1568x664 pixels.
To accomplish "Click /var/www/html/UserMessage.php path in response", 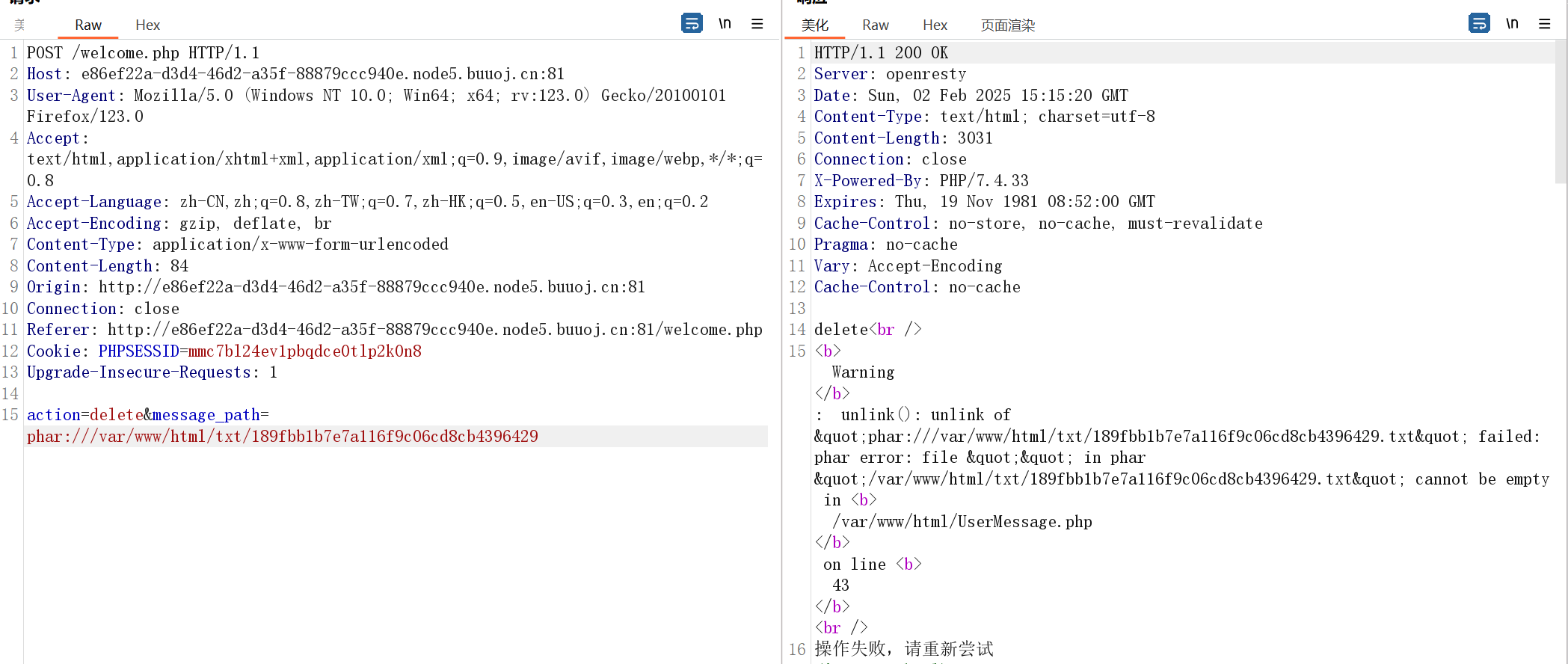I will (962, 522).
